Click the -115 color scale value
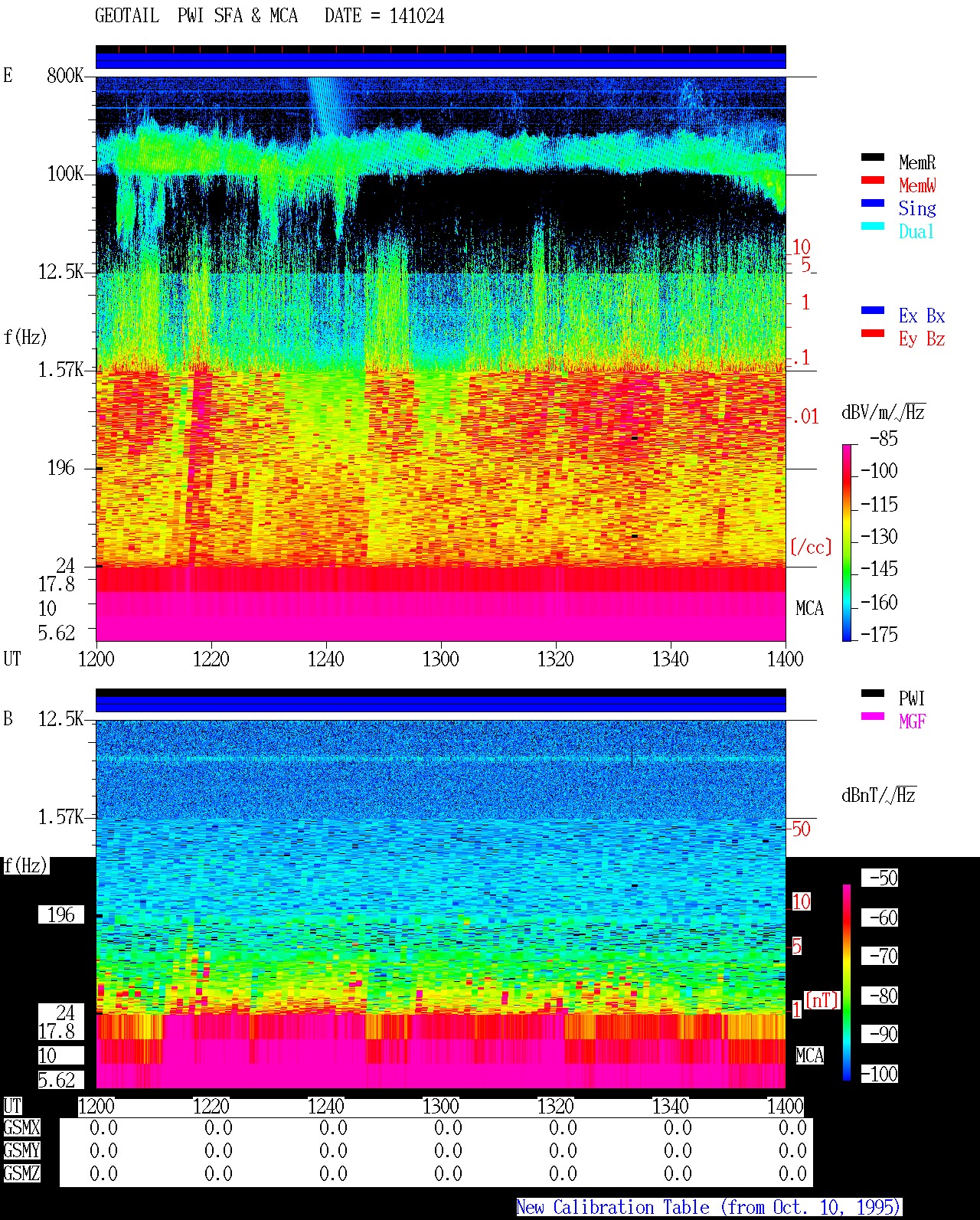Image resolution: width=980 pixels, height=1220 pixels. click(880, 505)
